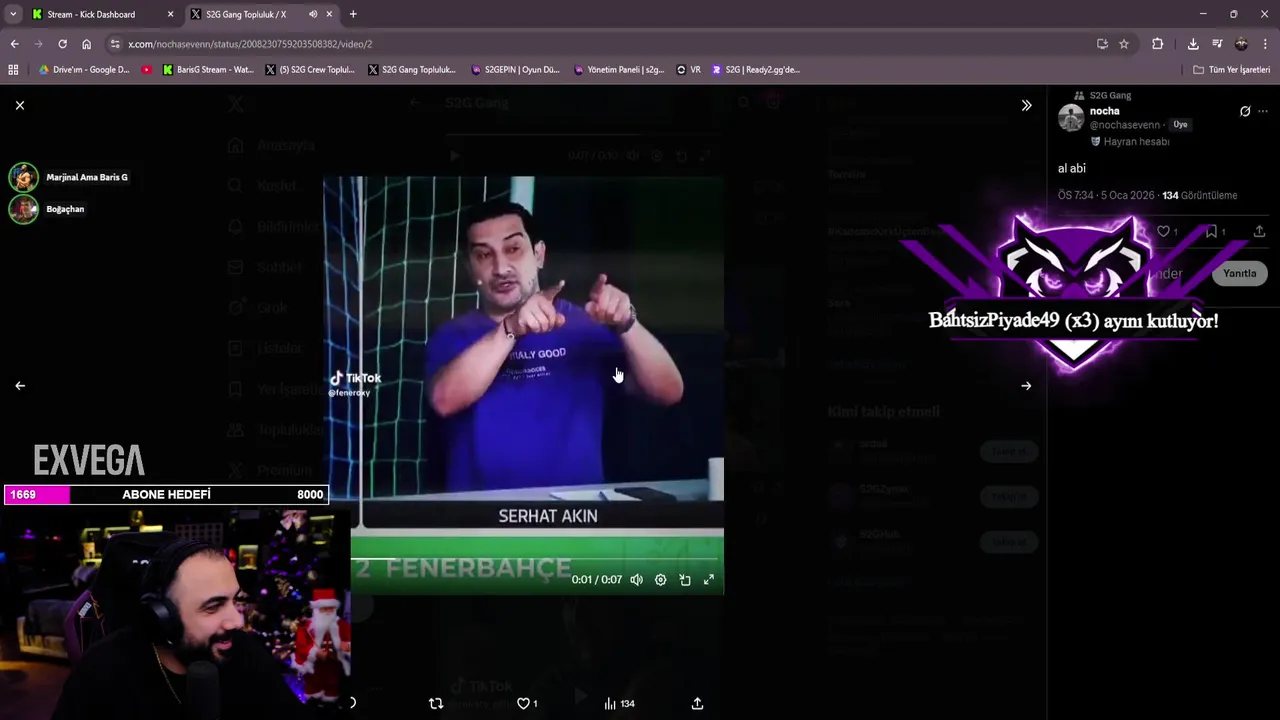Open S2G | Ready2.gg bookmark
This screenshot has width=1280, height=720.
[x=756, y=70]
